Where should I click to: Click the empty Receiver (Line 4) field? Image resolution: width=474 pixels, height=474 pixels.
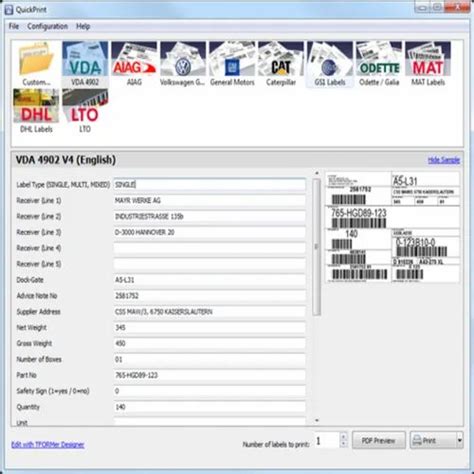click(210, 248)
